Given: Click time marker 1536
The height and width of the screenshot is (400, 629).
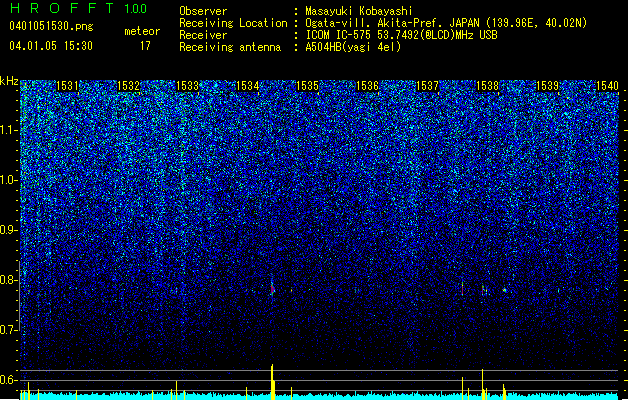Looking at the screenshot, I should click(x=367, y=86).
